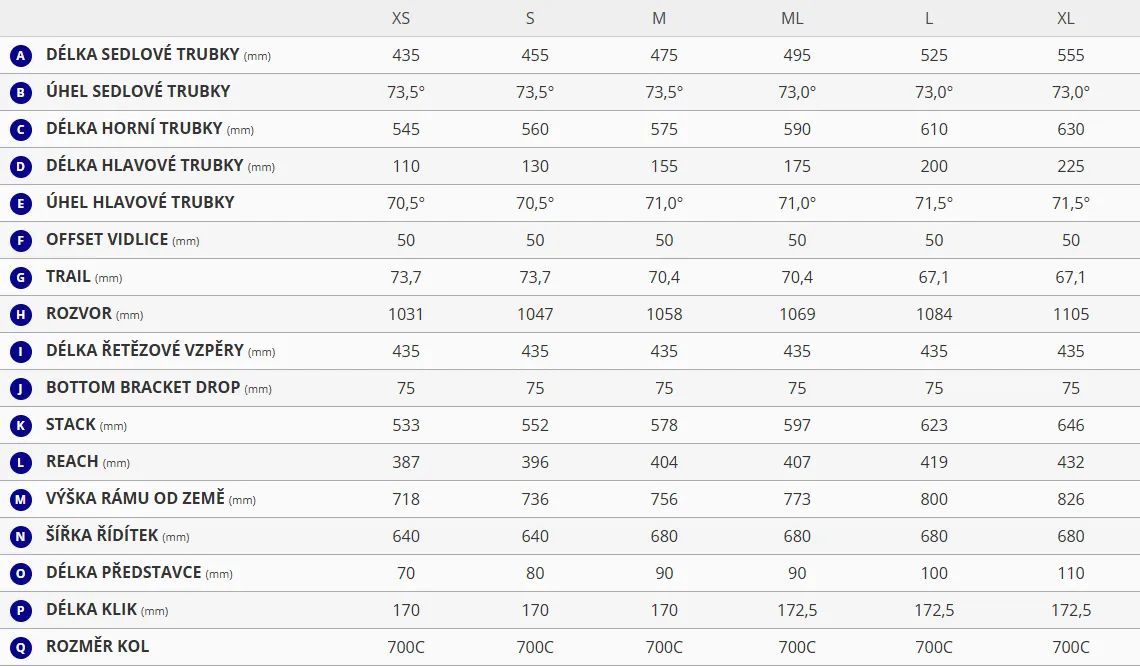Click the Rozvor value 1105 for XL

point(1071,314)
